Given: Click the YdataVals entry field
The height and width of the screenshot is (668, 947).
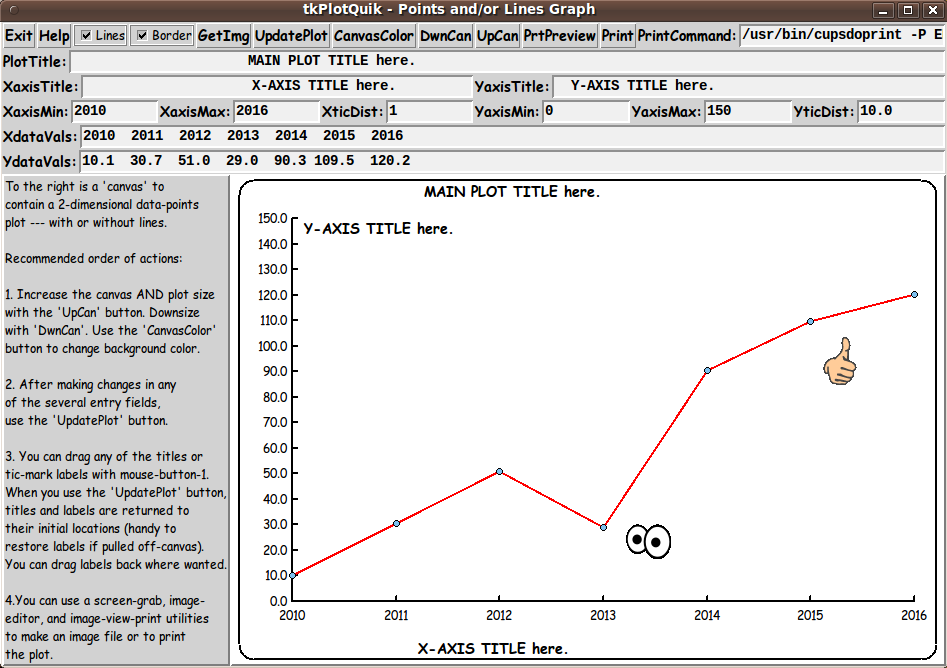Looking at the screenshot, I should pos(513,161).
